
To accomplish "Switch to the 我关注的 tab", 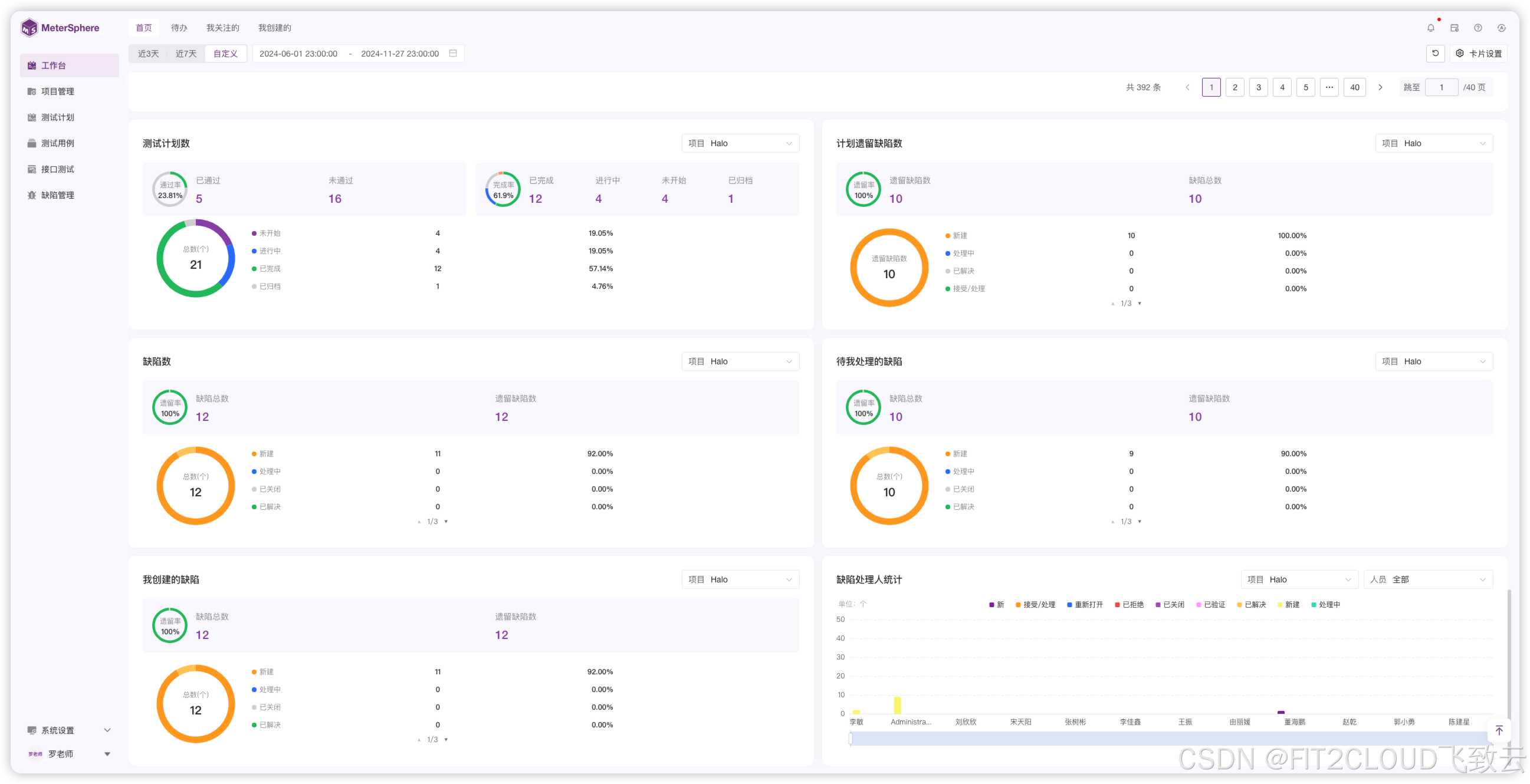I will [x=223, y=28].
